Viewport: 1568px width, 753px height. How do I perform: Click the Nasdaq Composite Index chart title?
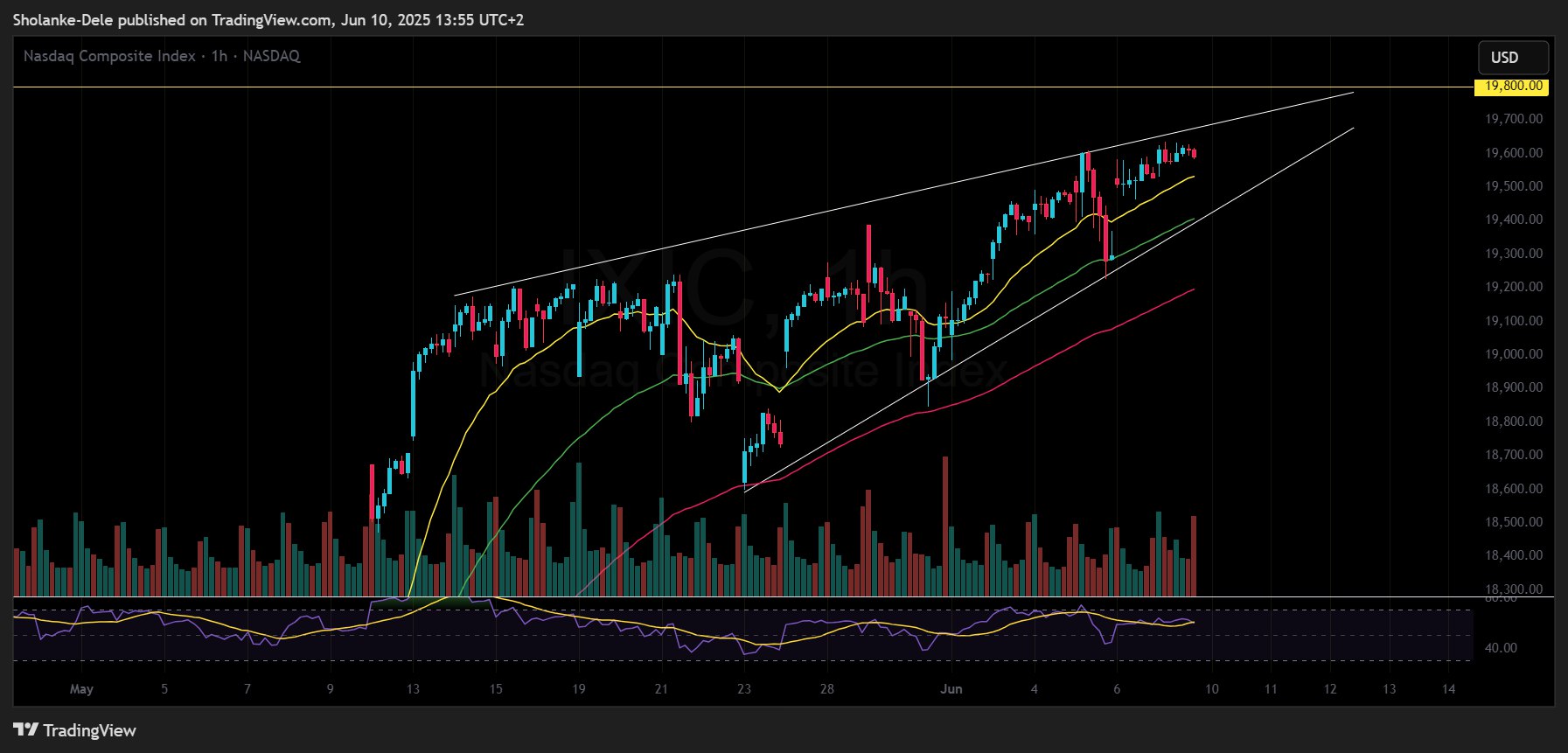coord(161,56)
